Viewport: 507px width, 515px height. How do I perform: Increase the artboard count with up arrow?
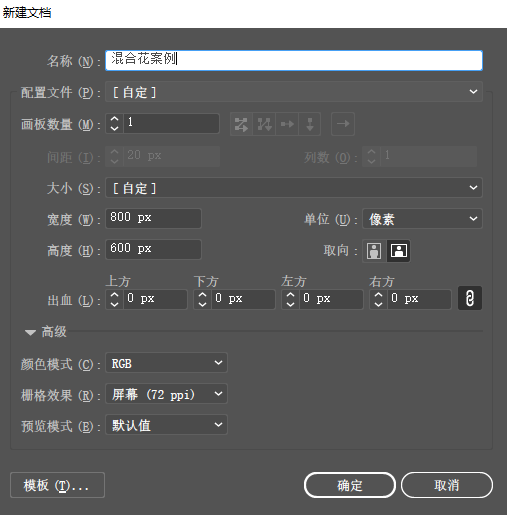click(x=114, y=119)
